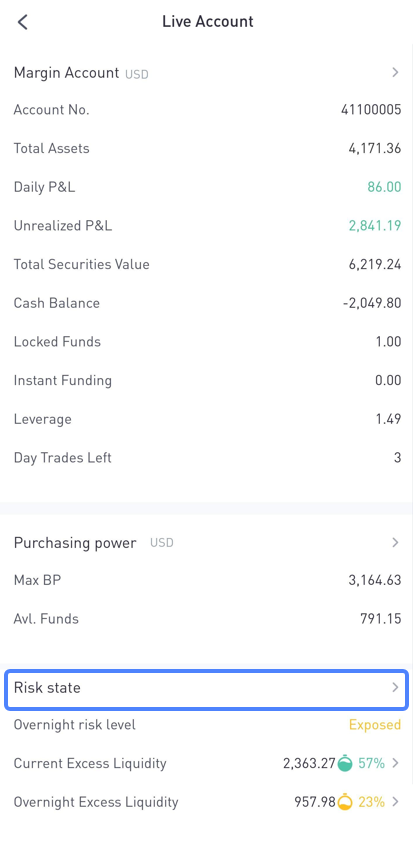413x845 pixels.
Task: Tap the 23% overnight liquidity percentage
Action: click(x=371, y=802)
